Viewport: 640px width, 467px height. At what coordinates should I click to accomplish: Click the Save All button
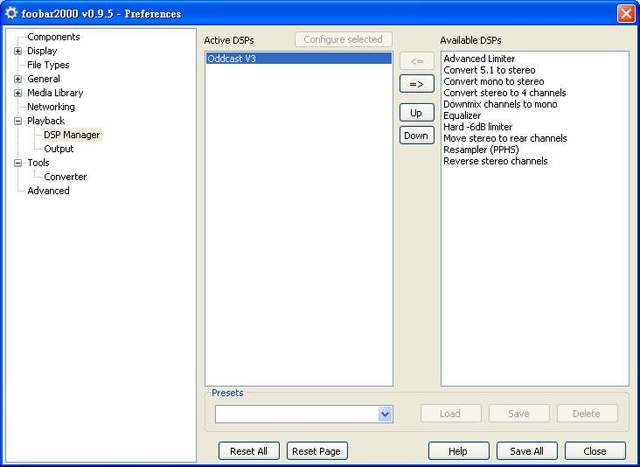click(527, 451)
